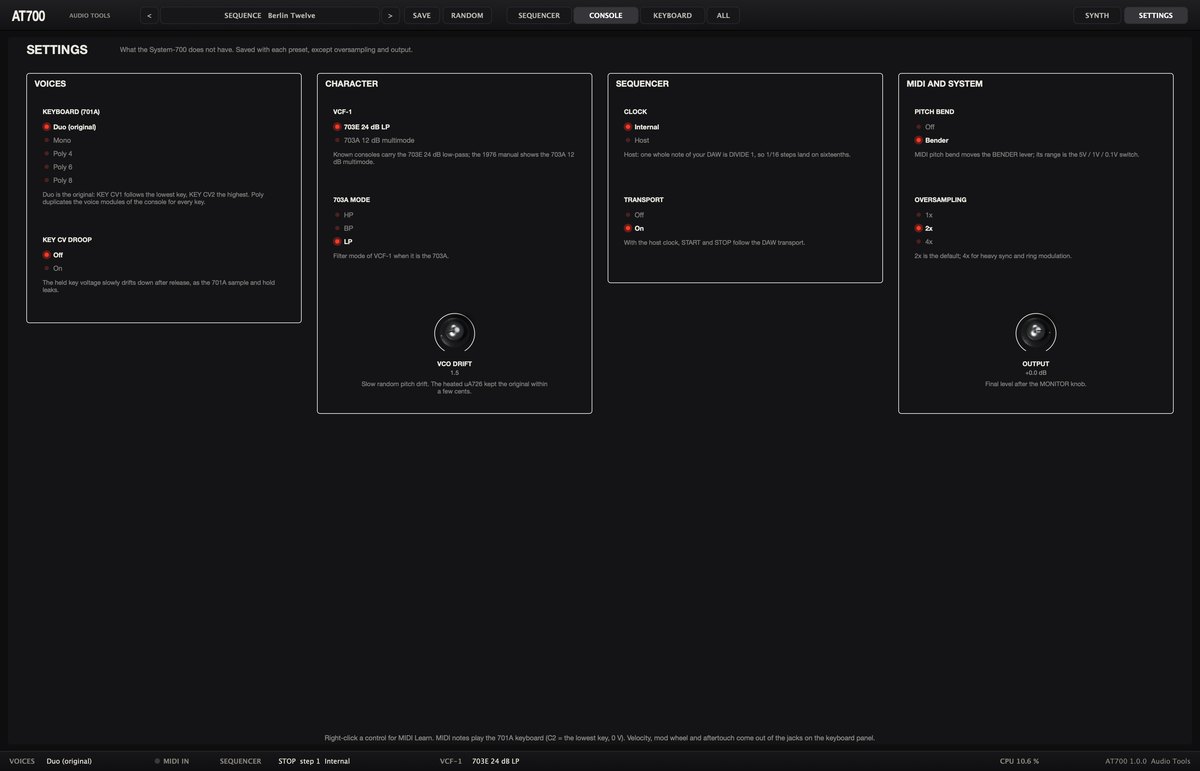Click the Output level knob
Image resolution: width=1200 pixels, height=771 pixels.
pyautogui.click(x=1035, y=333)
